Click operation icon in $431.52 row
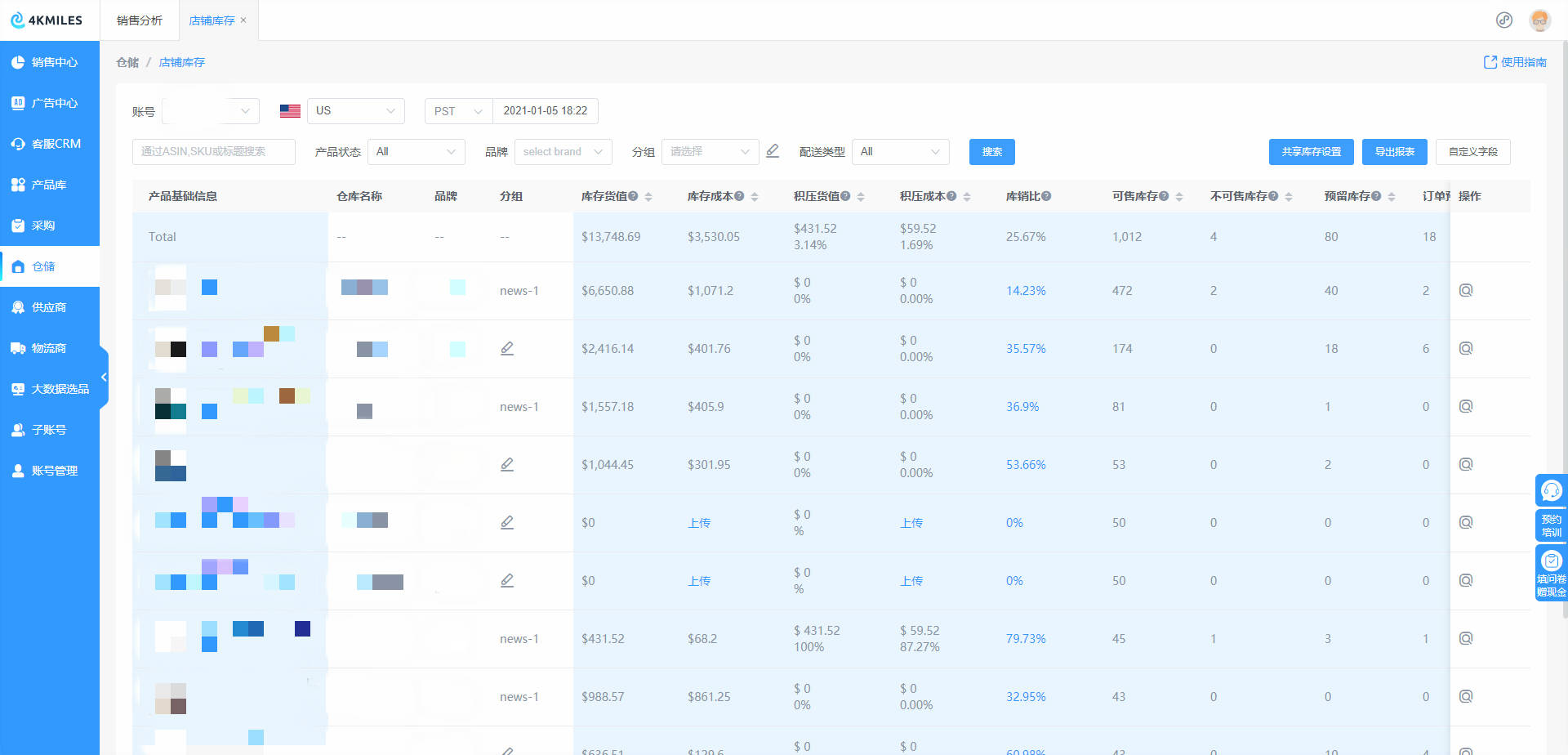The image size is (1568, 755). 1466,638
